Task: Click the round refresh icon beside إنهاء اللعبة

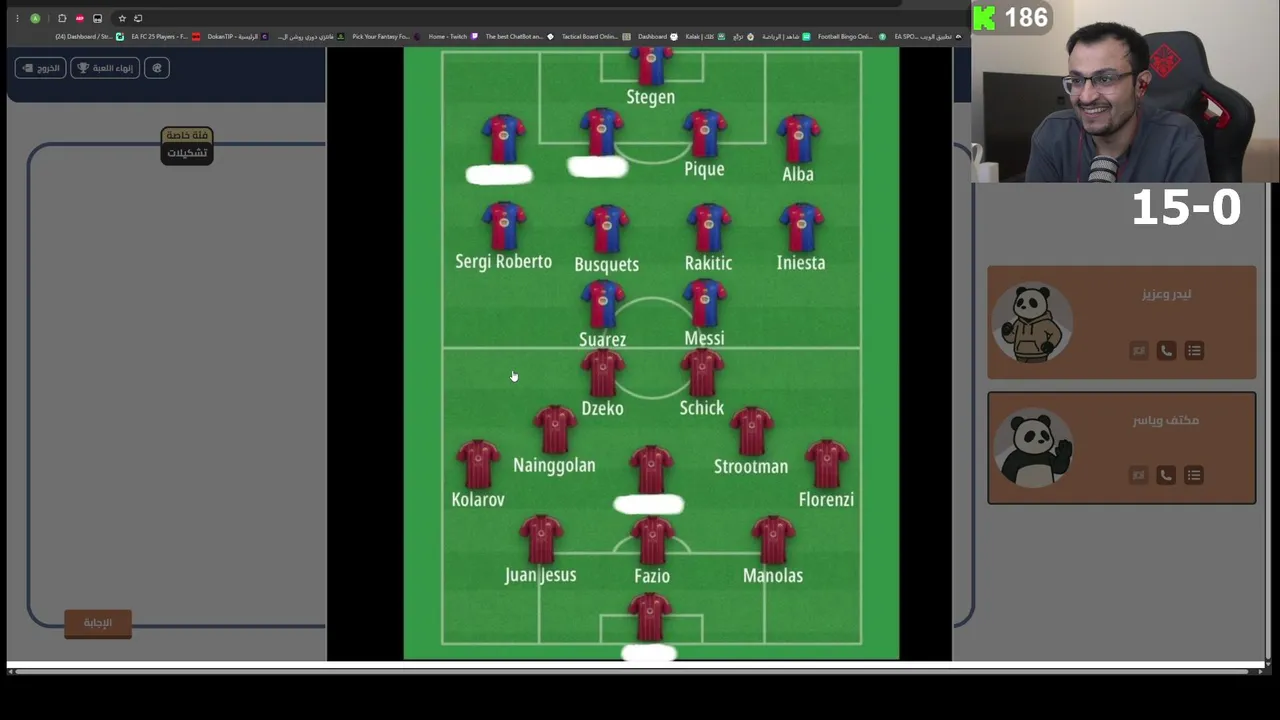Action: coord(157,68)
